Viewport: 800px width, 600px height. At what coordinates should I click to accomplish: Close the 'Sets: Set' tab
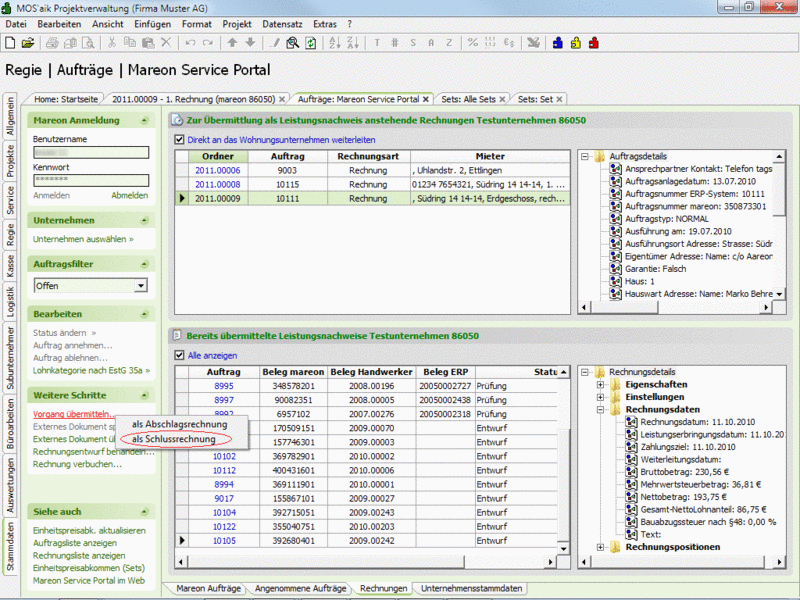click(x=559, y=99)
